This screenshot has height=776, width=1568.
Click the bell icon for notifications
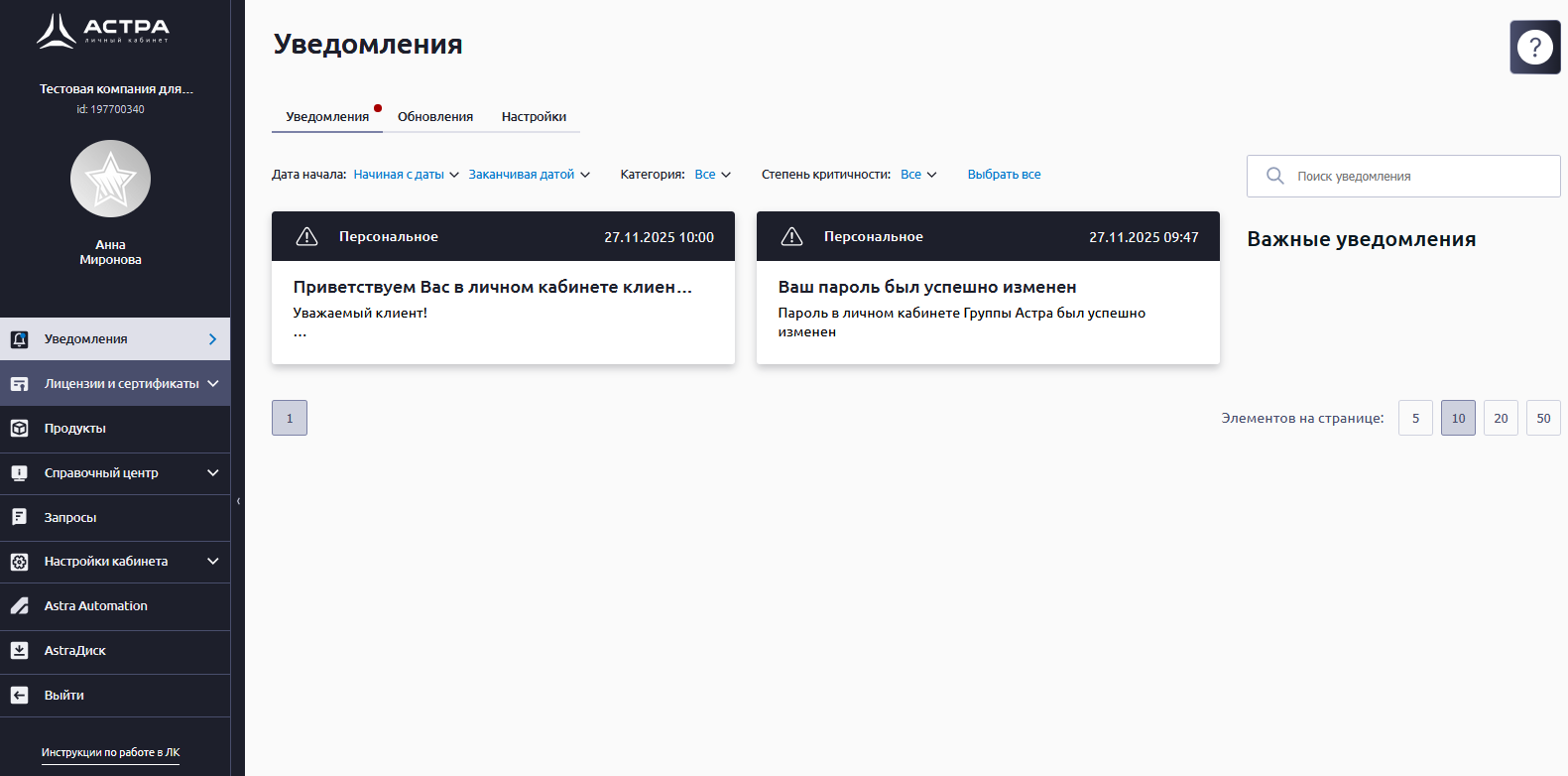pos(19,339)
